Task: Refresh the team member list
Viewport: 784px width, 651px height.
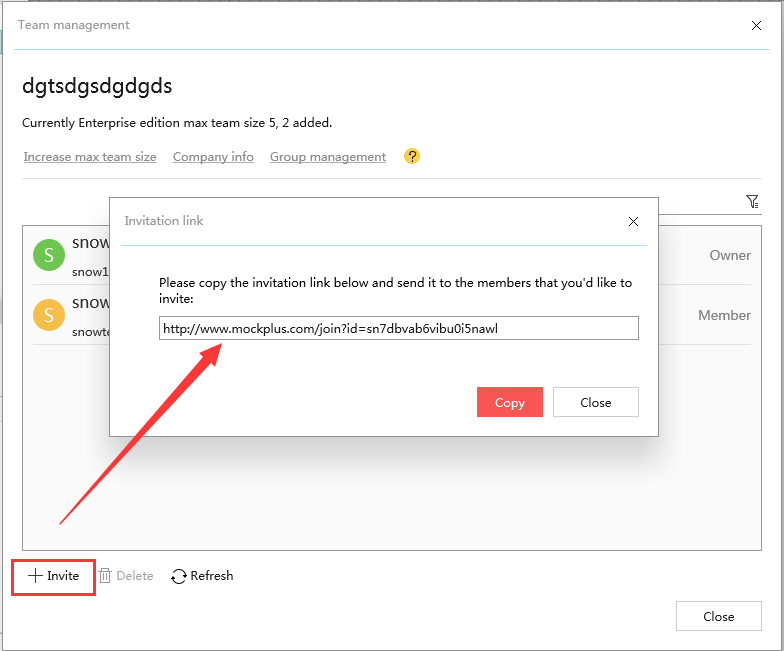Action: [202, 576]
